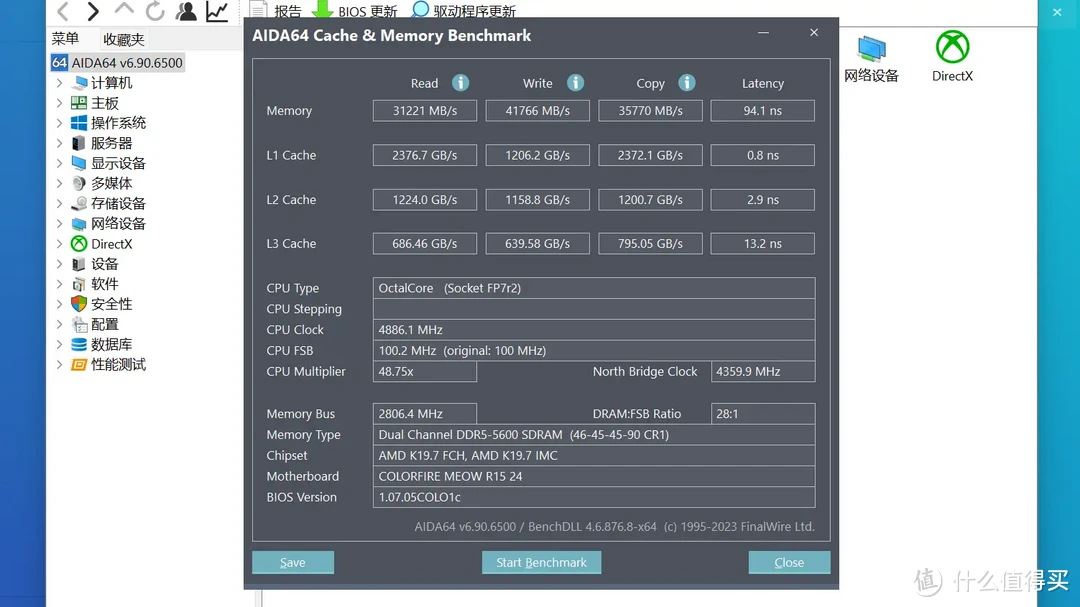Image resolution: width=1080 pixels, height=607 pixels.
Task: Click the Start Benchmark button
Action: click(541, 562)
